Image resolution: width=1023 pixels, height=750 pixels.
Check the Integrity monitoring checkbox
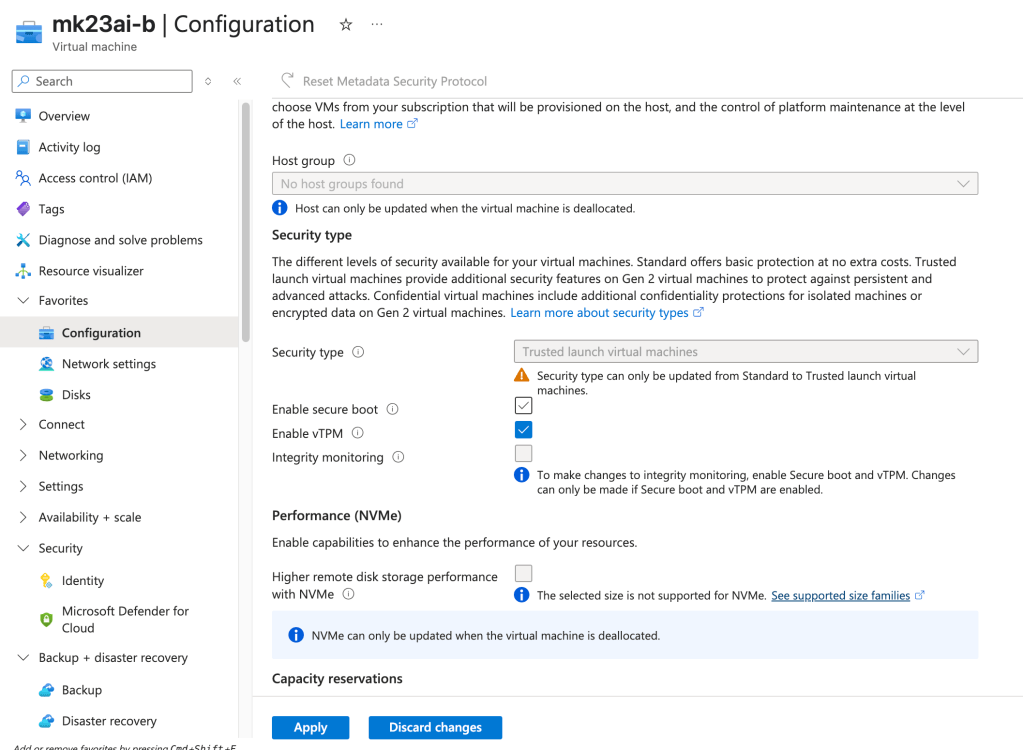[x=523, y=454]
